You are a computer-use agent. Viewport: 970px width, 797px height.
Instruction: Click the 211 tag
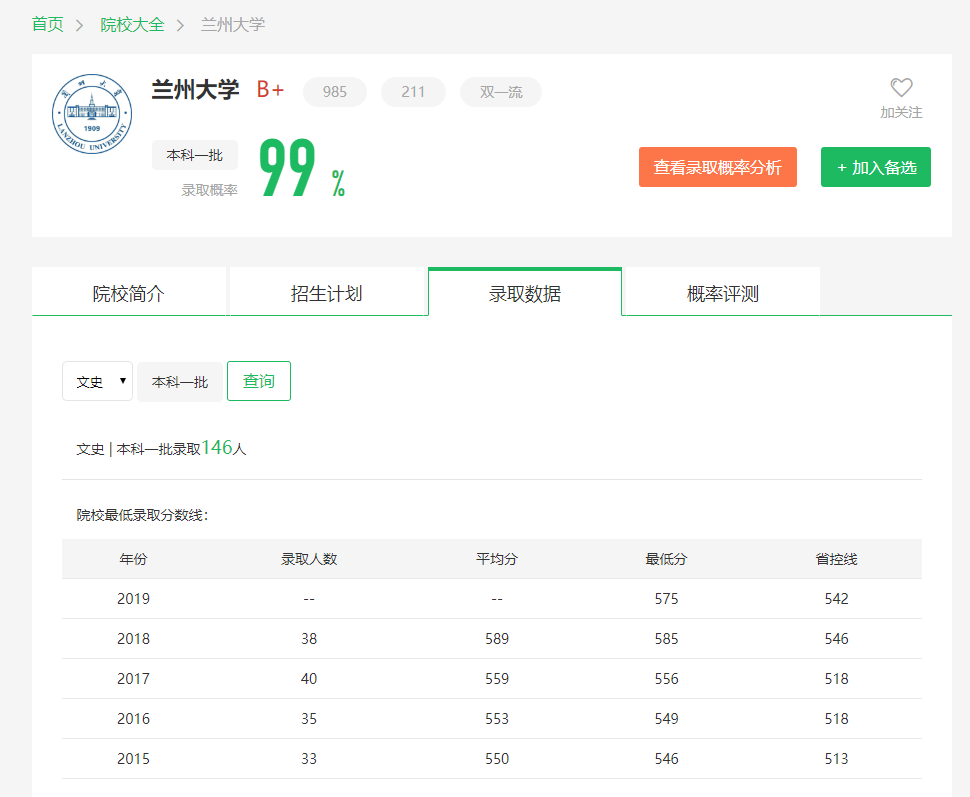[x=413, y=92]
